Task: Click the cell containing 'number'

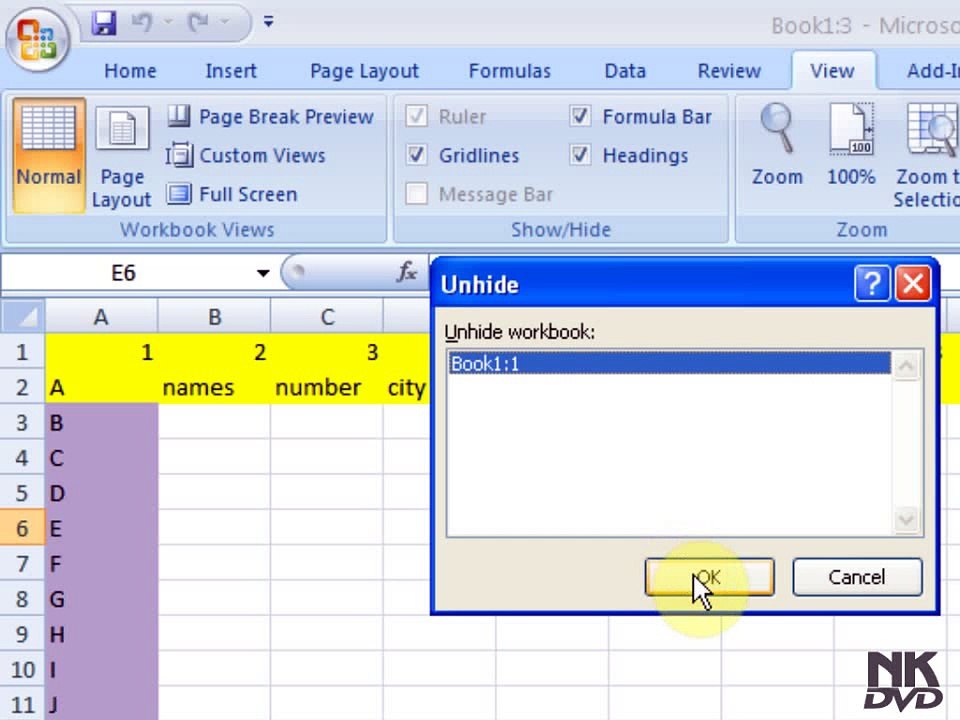Action: click(327, 387)
